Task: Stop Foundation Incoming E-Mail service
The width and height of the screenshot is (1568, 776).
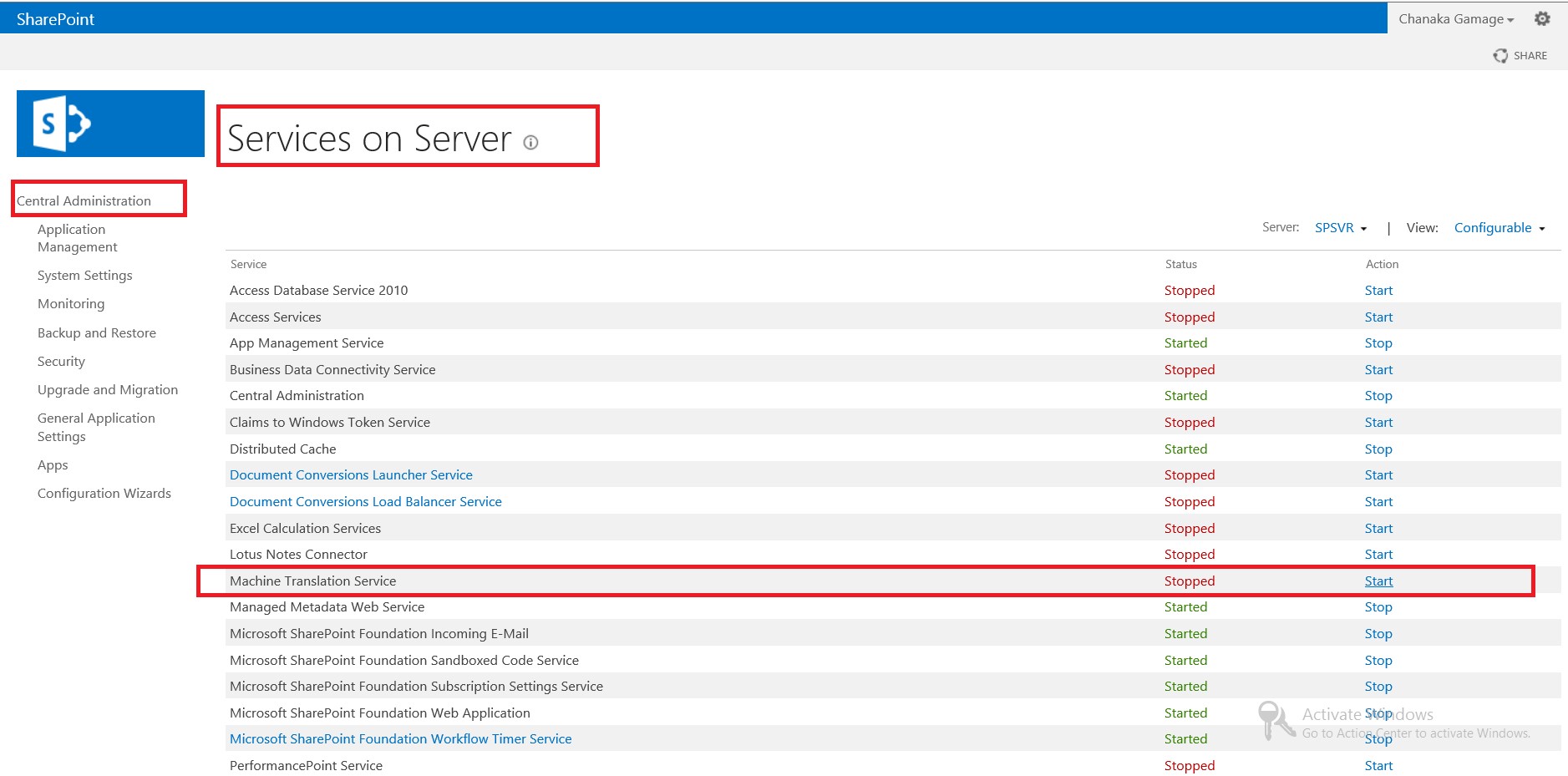Action: (x=1378, y=633)
